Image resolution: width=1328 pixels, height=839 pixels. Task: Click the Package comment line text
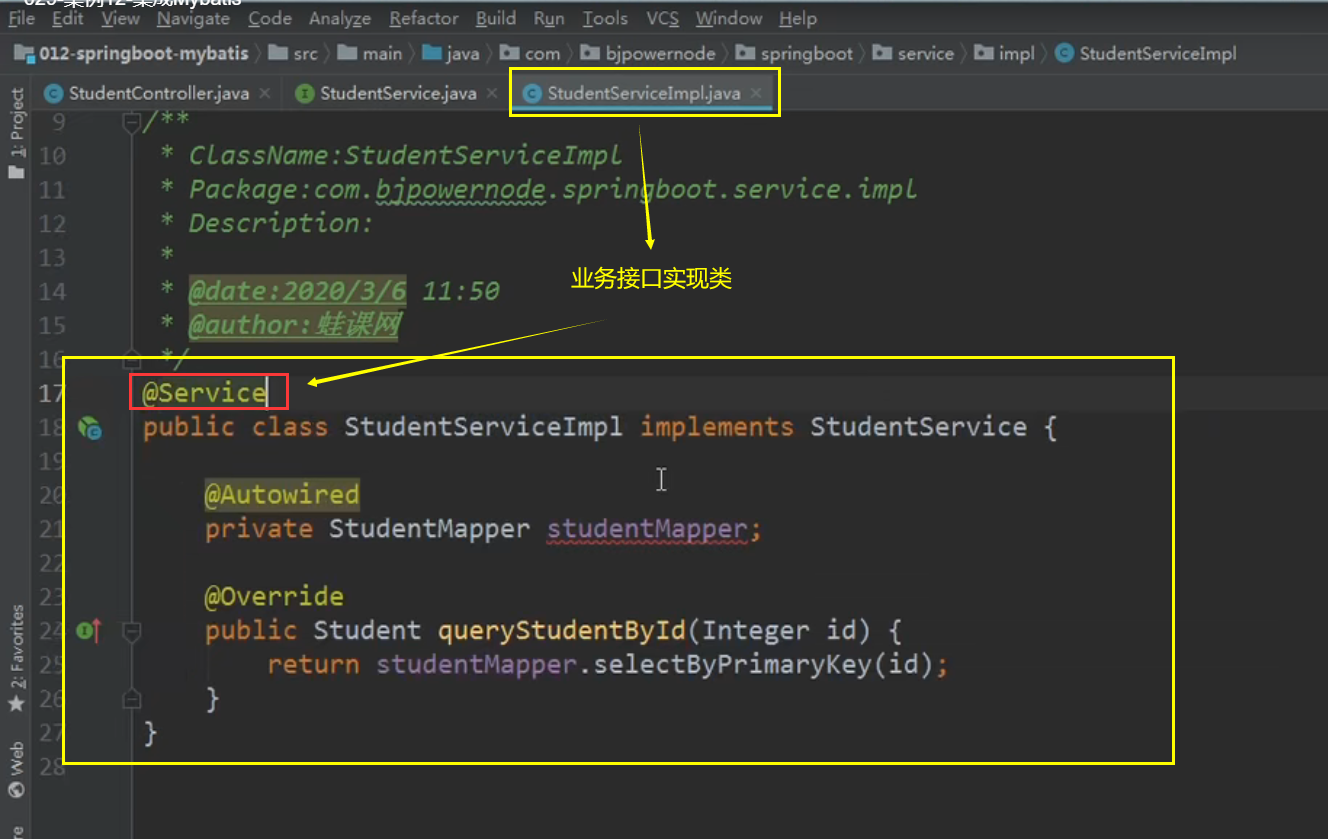coord(552,189)
